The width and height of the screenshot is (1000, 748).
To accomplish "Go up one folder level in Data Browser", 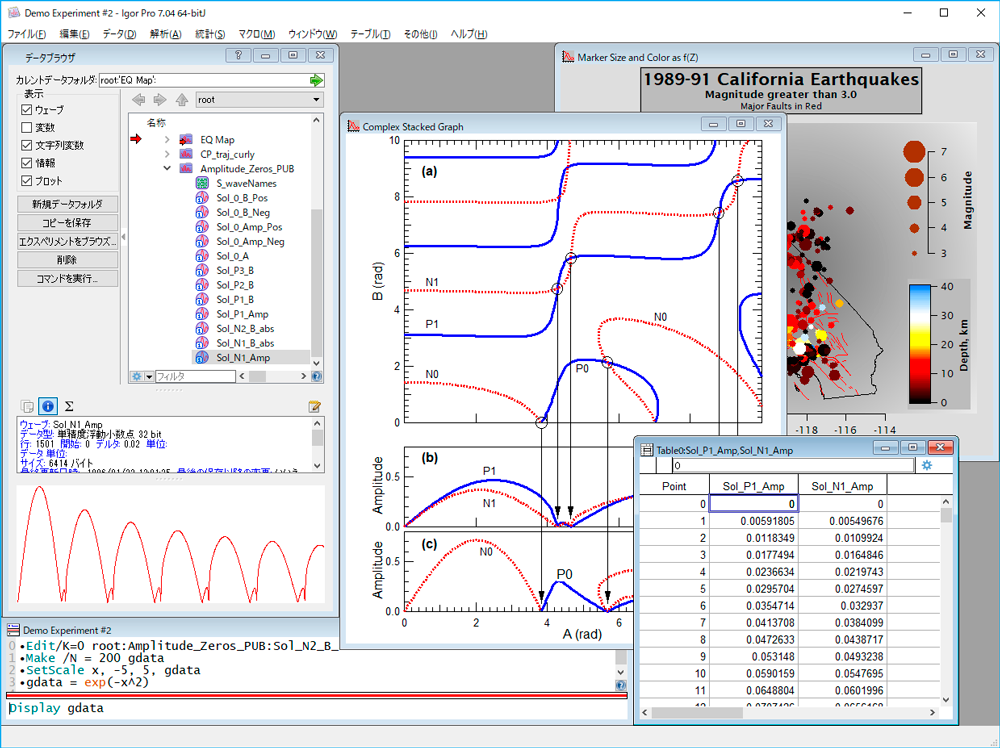I will click(x=182, y=99).
